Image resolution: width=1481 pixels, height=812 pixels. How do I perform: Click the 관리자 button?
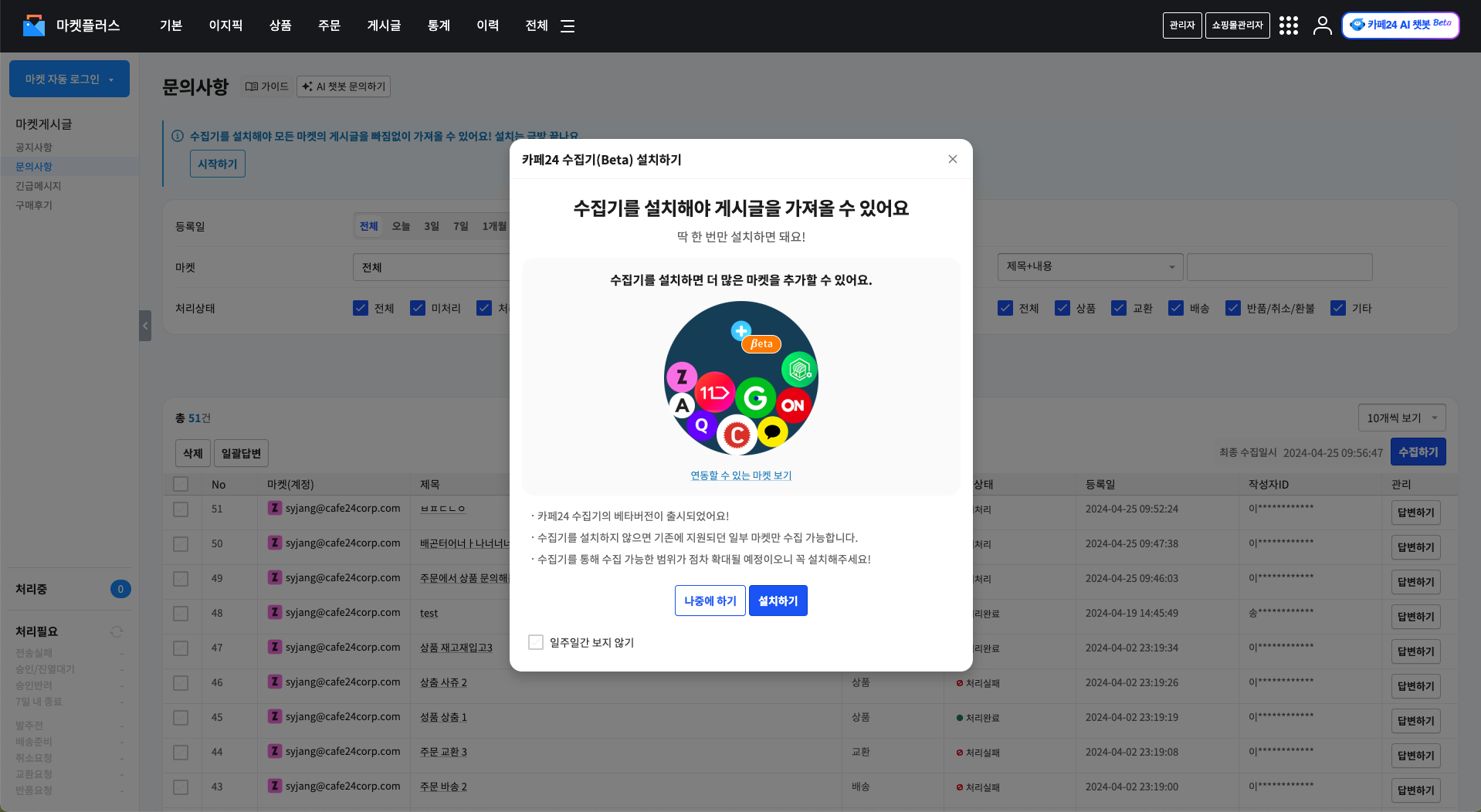click(x=1182, y=25)
